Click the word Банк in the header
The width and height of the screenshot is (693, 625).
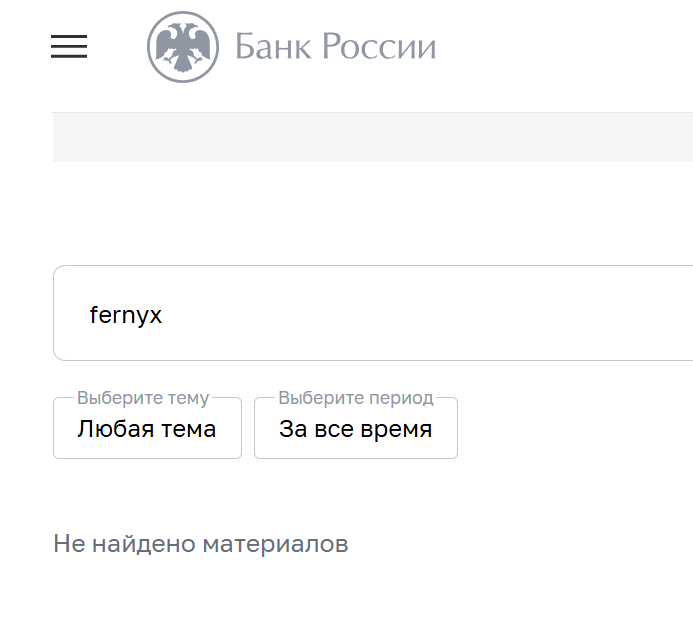[266, 47]
